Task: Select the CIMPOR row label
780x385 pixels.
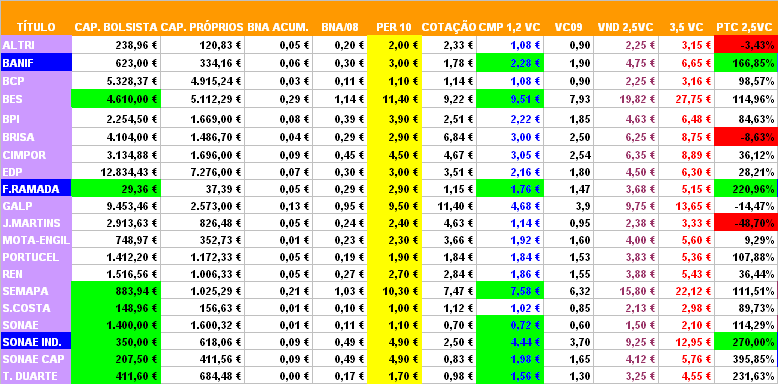Action: 36,155
